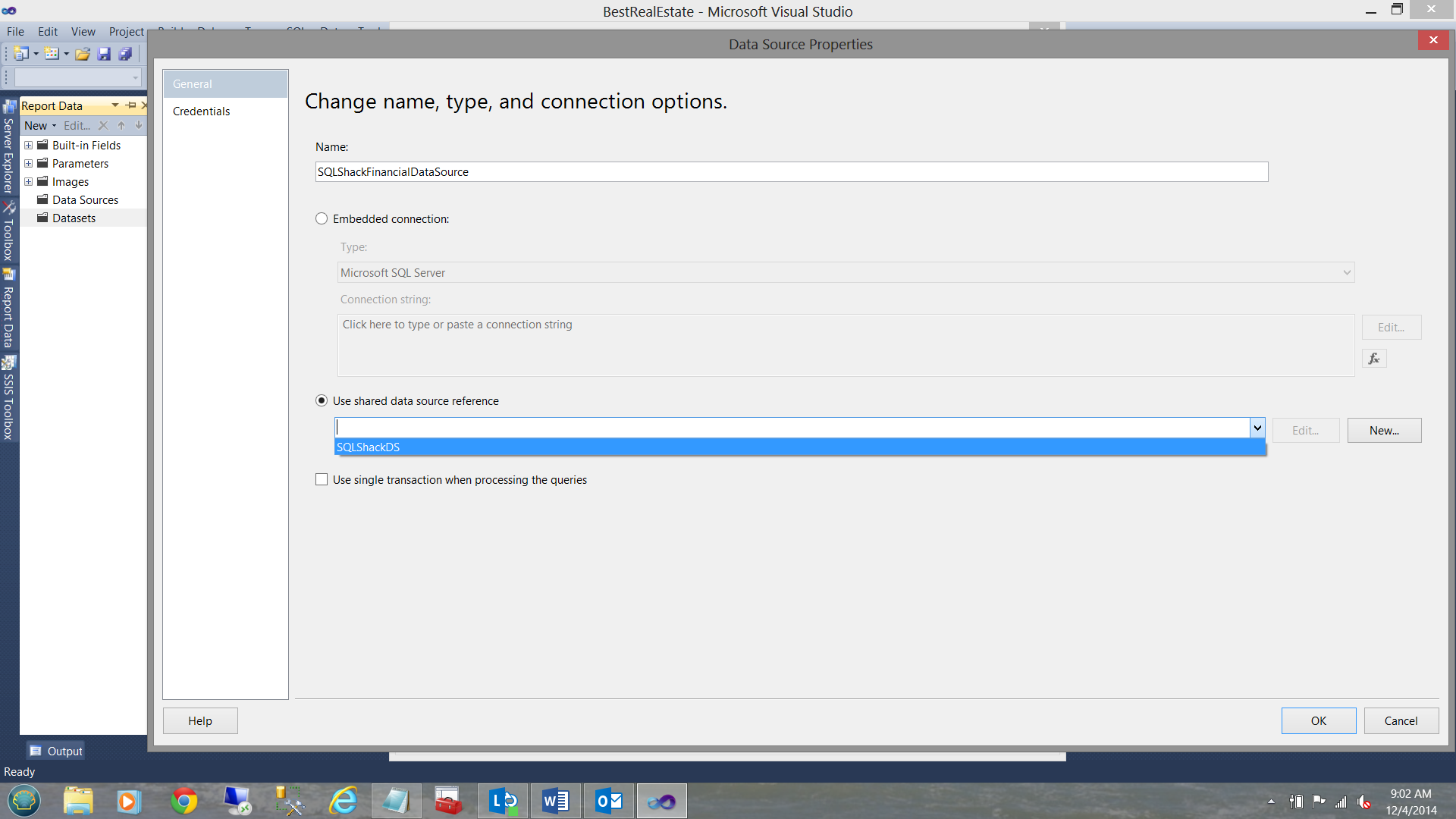Click the Open File folder icon
Image resolution: width=1456 pixels, height=819 pixels.
coord(83,54)
